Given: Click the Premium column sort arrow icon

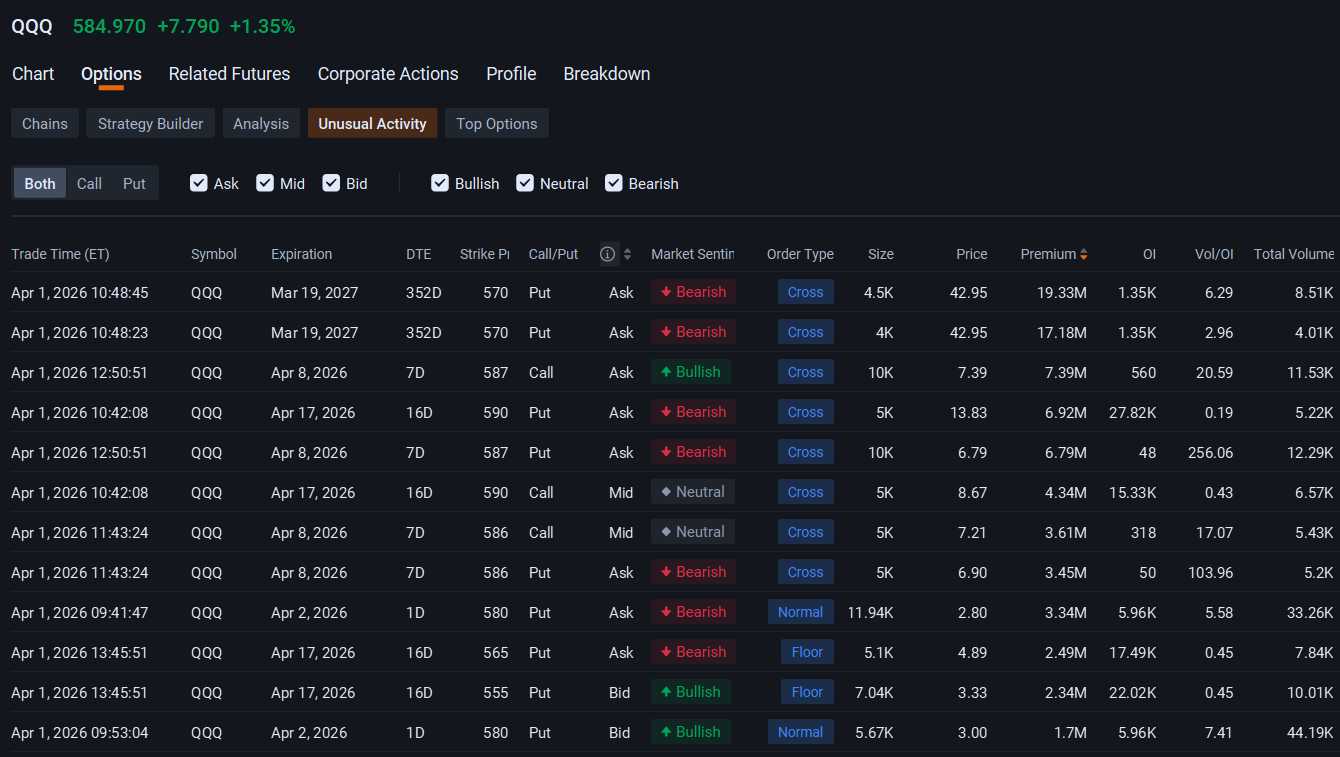Looking at the screenshot, I should pos(1083,254).
